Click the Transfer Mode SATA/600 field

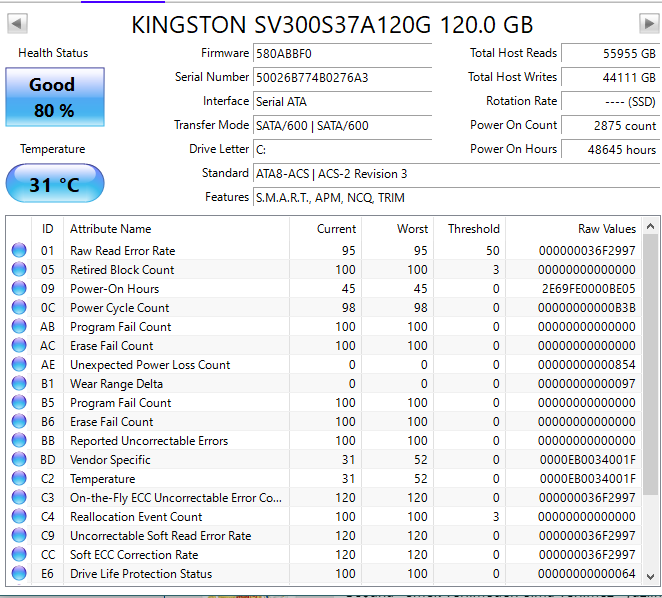(342, 126)
